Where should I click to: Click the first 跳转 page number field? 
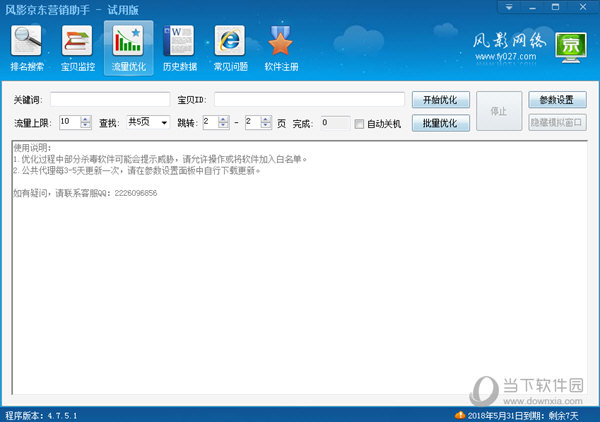point(210,122)
